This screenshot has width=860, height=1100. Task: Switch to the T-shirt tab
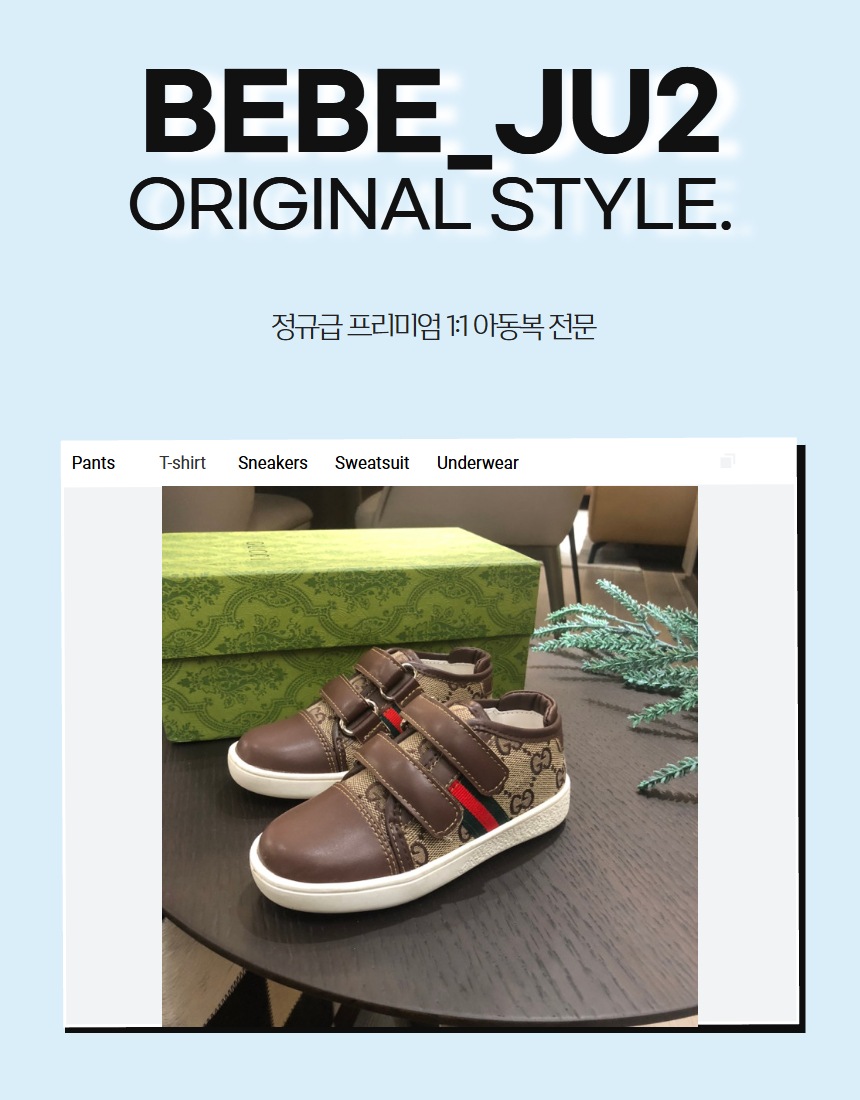pos(182,463)
